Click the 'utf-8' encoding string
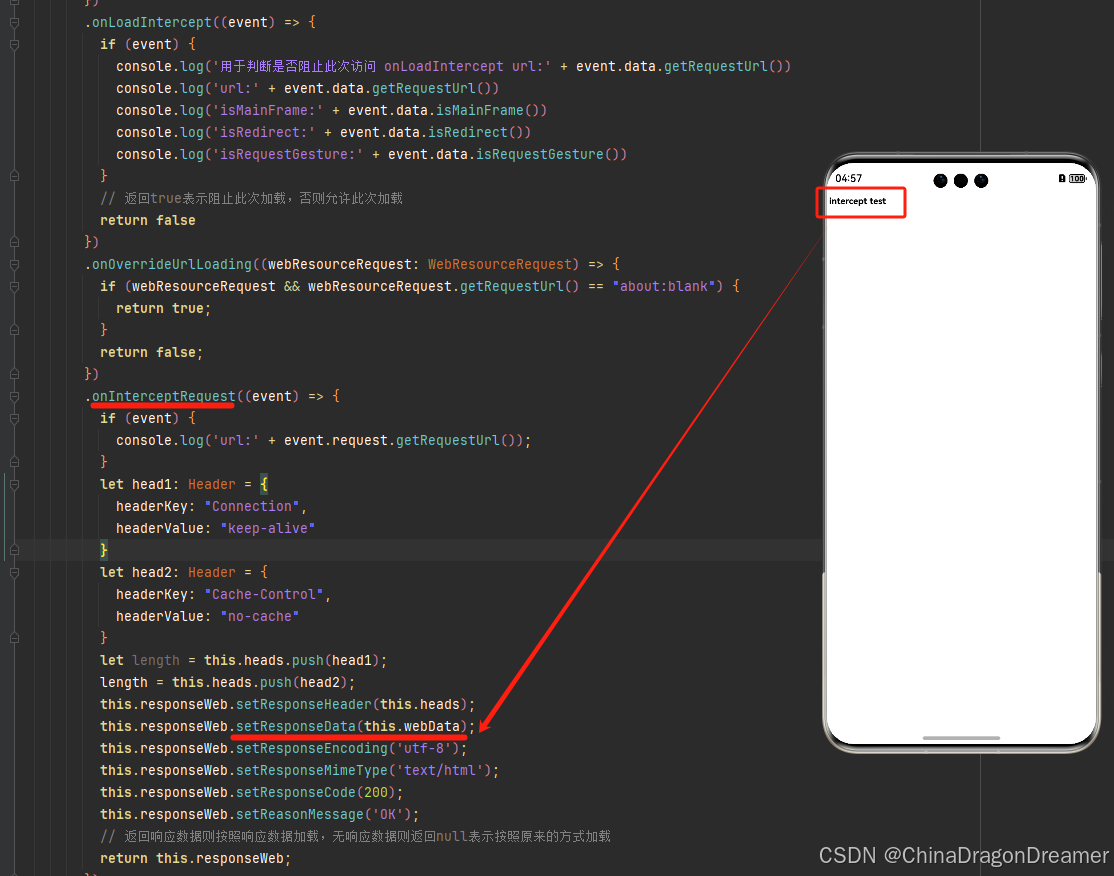 423,749
